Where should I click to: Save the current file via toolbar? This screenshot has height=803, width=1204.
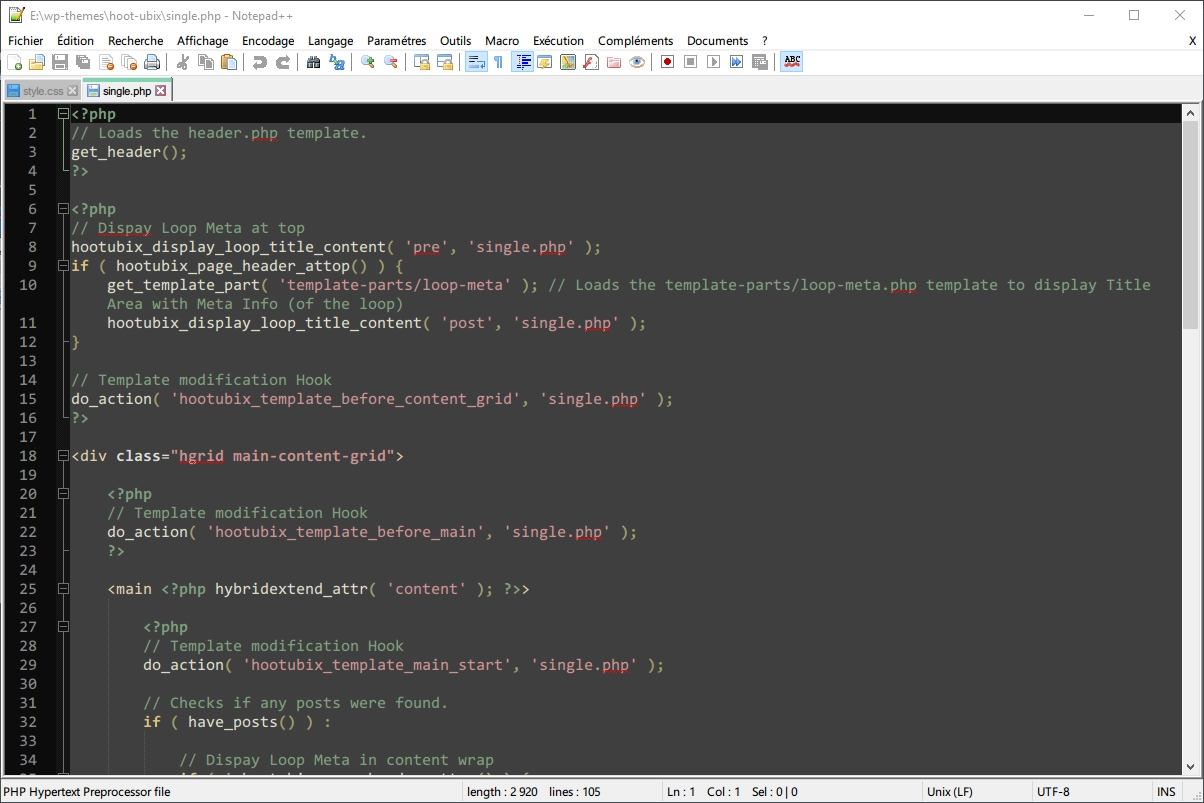(x=60, y=62)
